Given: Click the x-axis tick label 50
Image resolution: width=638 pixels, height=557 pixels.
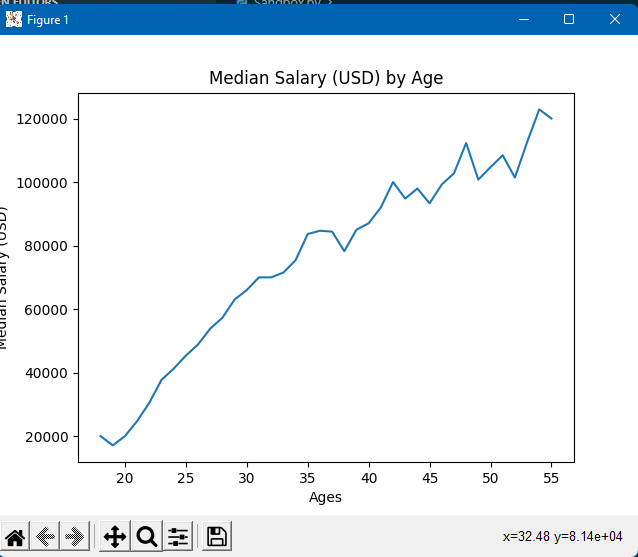Looking at the screenshot, I should [490, 478].
